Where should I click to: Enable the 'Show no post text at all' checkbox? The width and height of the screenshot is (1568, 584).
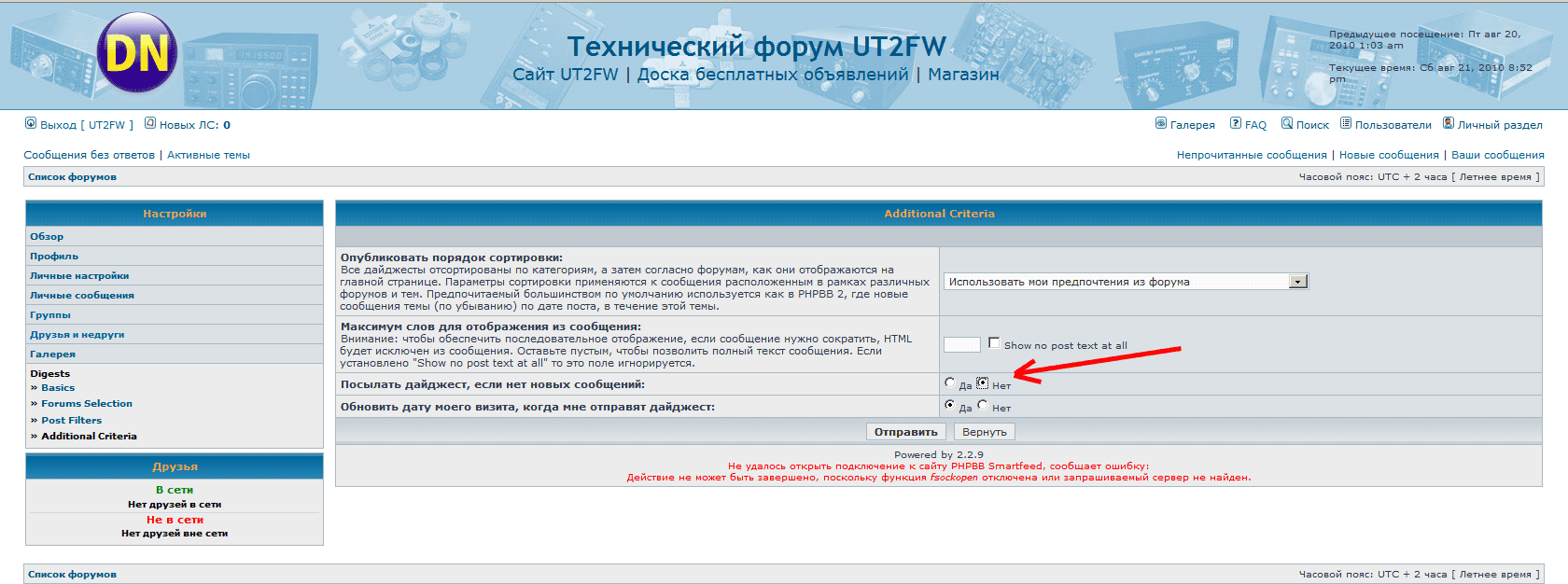point(994,342)
